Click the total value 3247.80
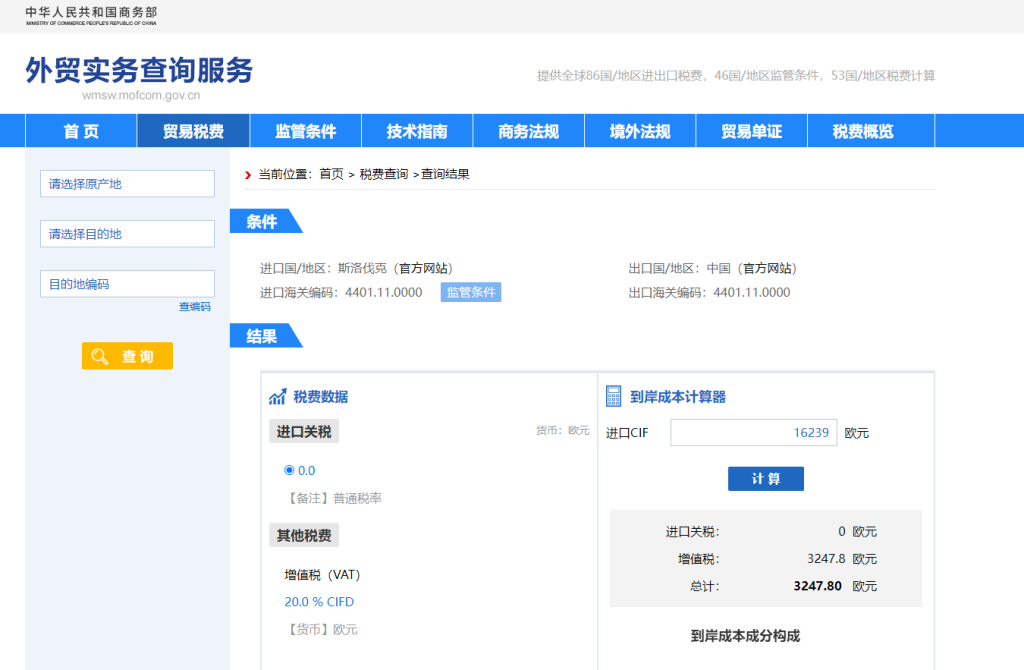 click(x=818, y=586)
